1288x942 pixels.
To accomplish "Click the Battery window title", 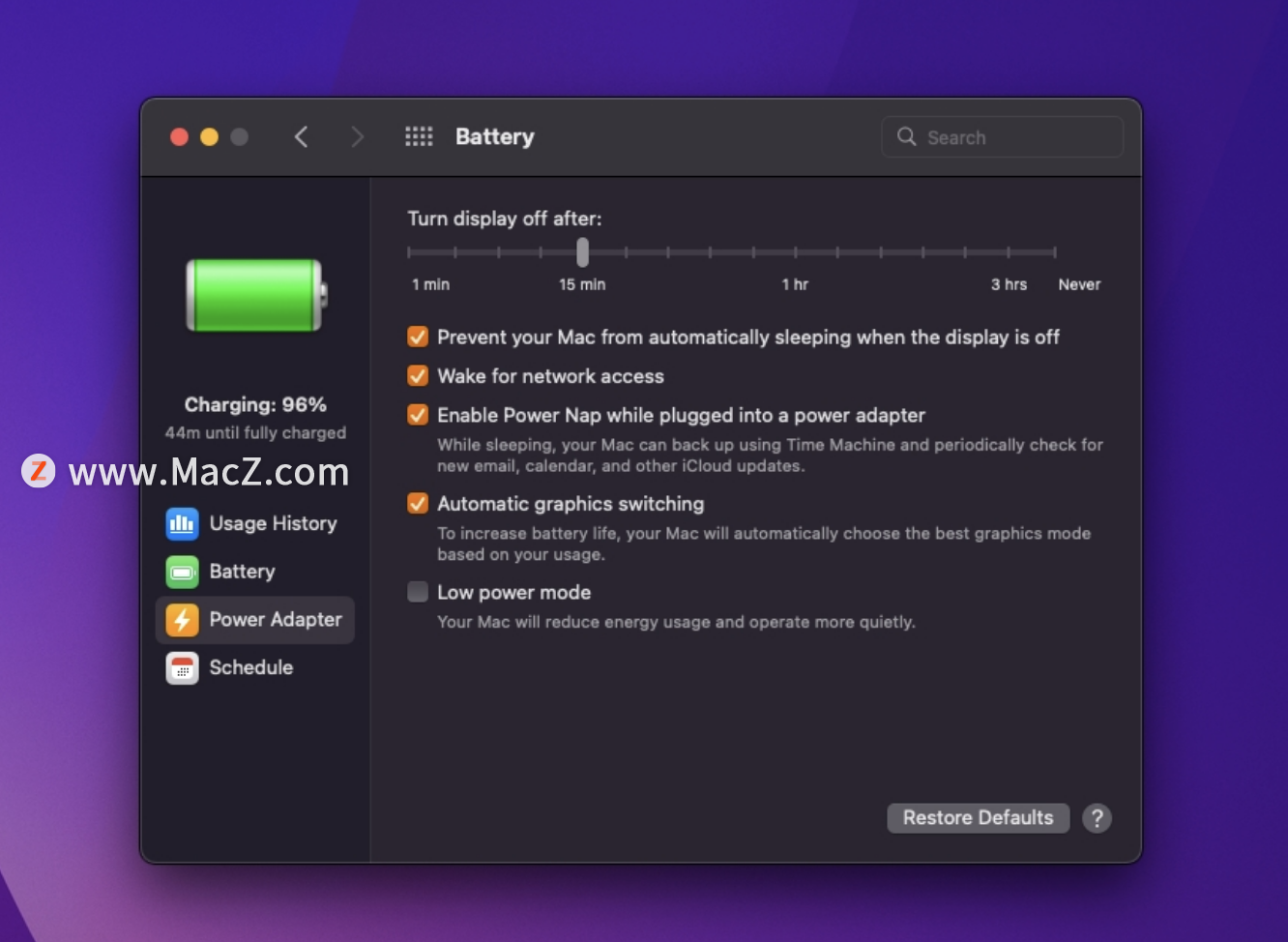I will (494, 136).
